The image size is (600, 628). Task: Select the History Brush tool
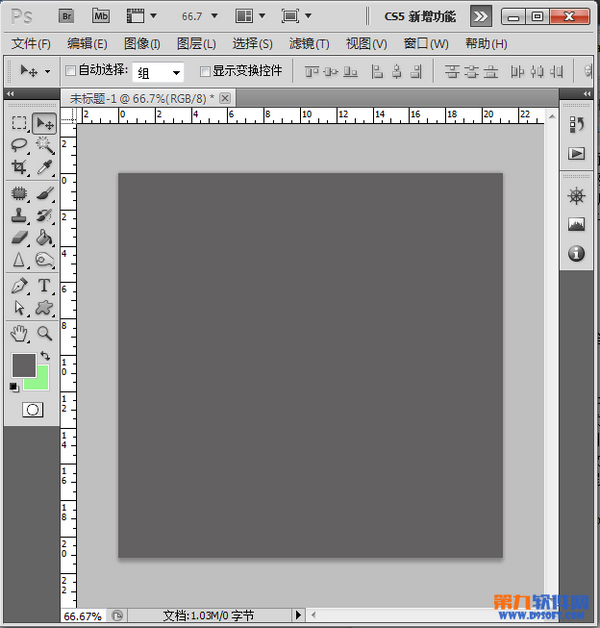(44, 215)
